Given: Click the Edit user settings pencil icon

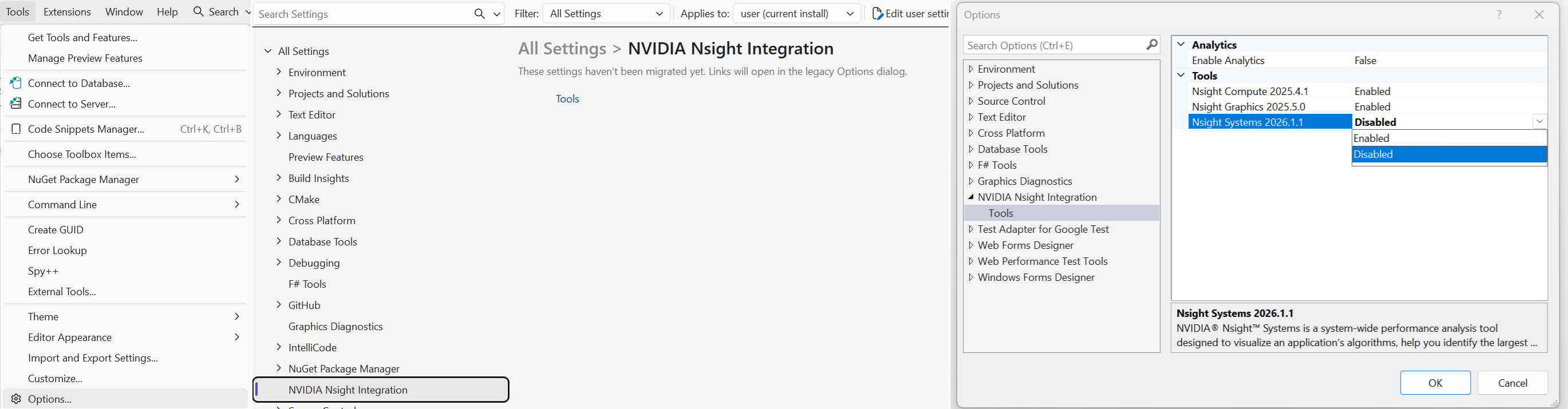Looking at the screenshot, I should pyautogui.click(x=877, y=13).
